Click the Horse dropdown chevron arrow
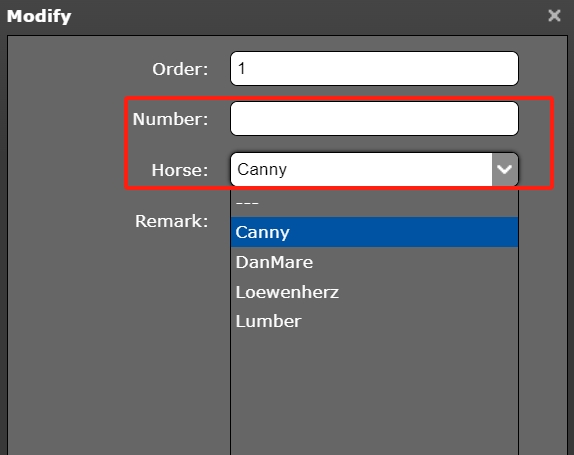Screen dimensions: 574x455 505,169
